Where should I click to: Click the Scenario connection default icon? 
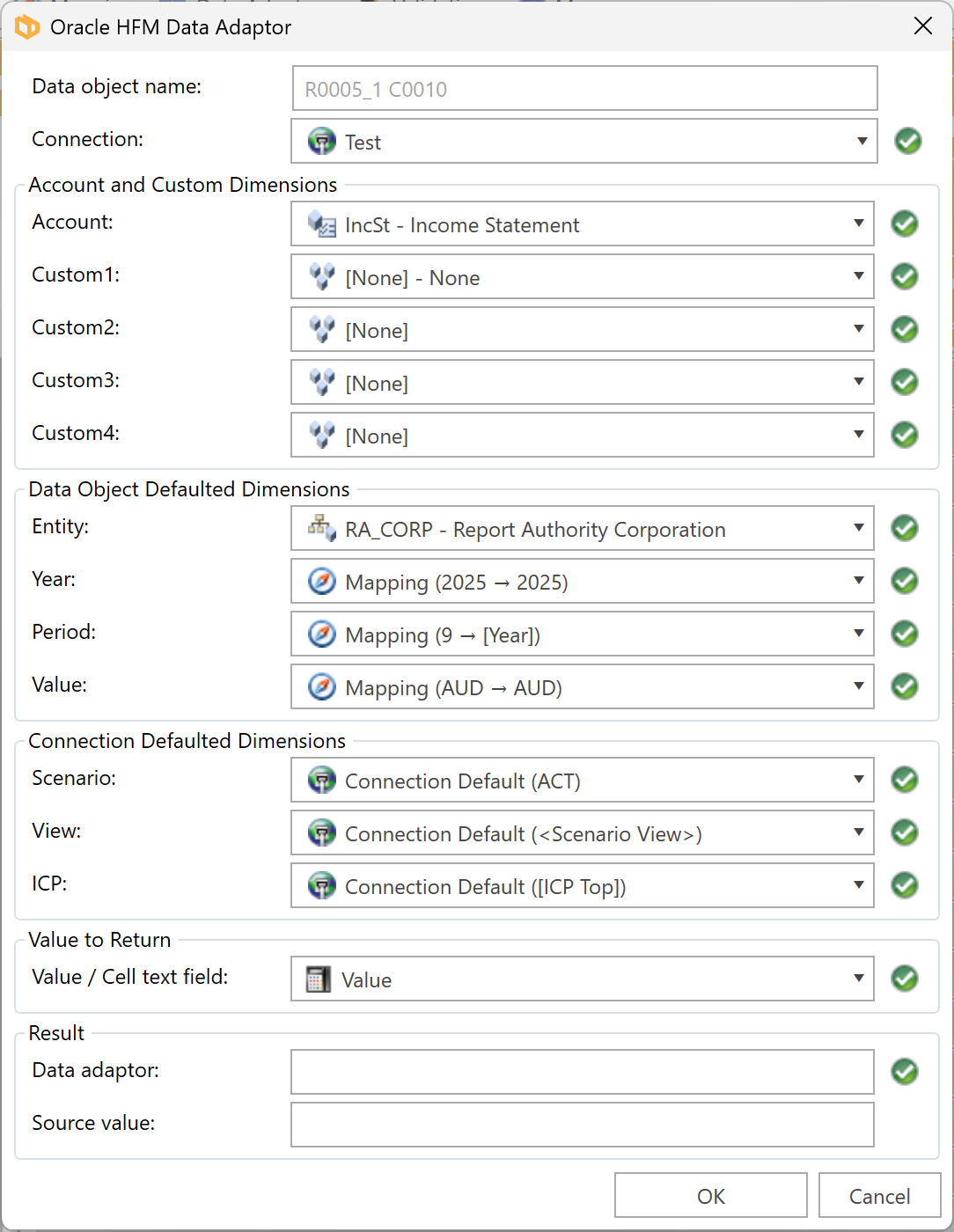pos(322,781)
